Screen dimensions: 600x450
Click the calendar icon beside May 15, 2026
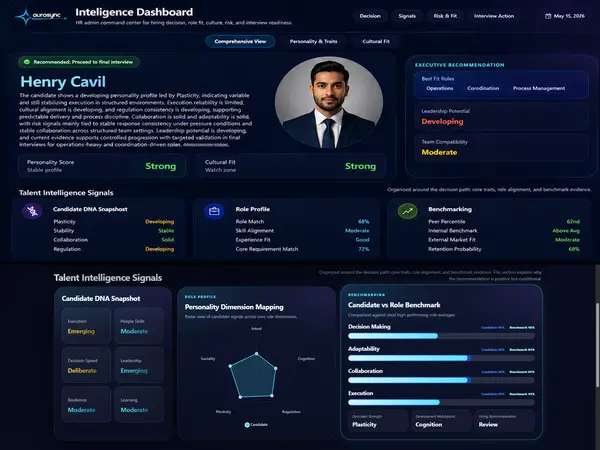(548, 16)
